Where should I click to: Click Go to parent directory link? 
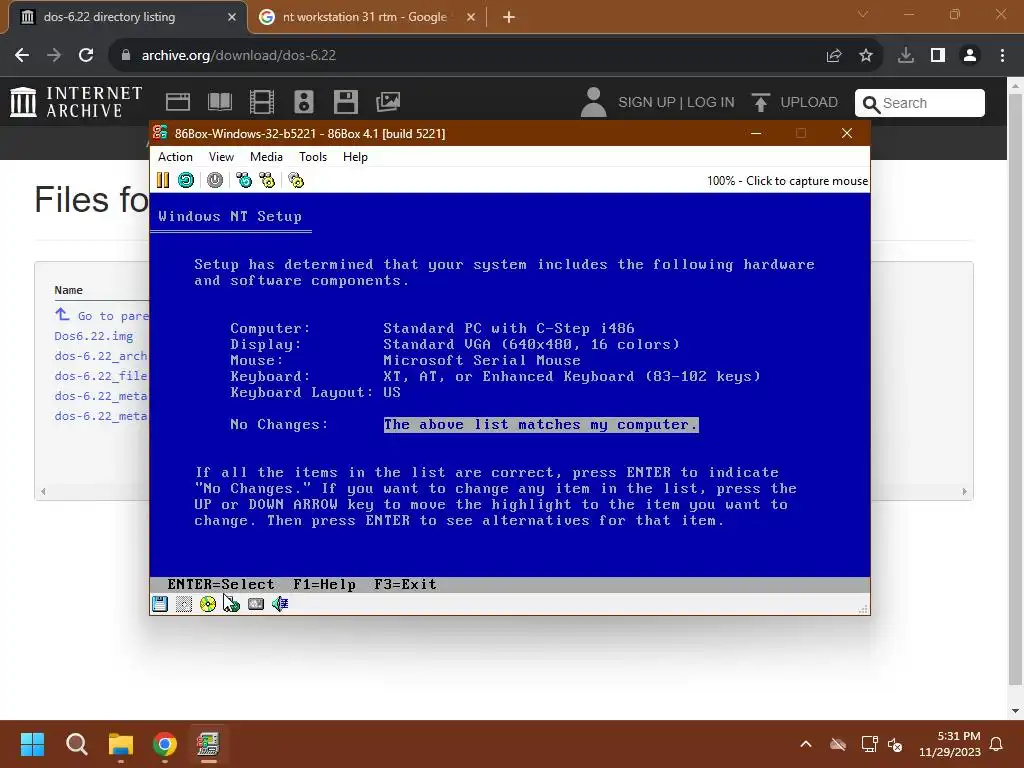click(102, 315)
